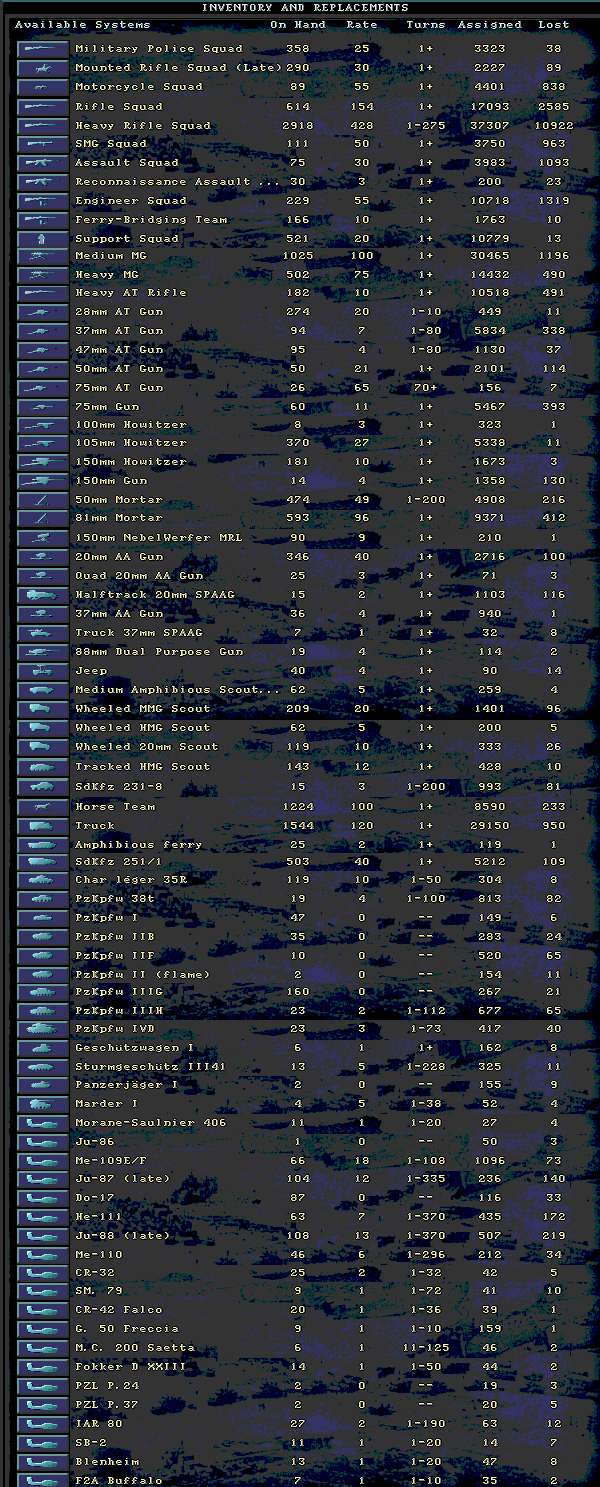The image size is (600, 1487).
Task: Select the 105mm Howitzer icon
Action: coord(43,443)
